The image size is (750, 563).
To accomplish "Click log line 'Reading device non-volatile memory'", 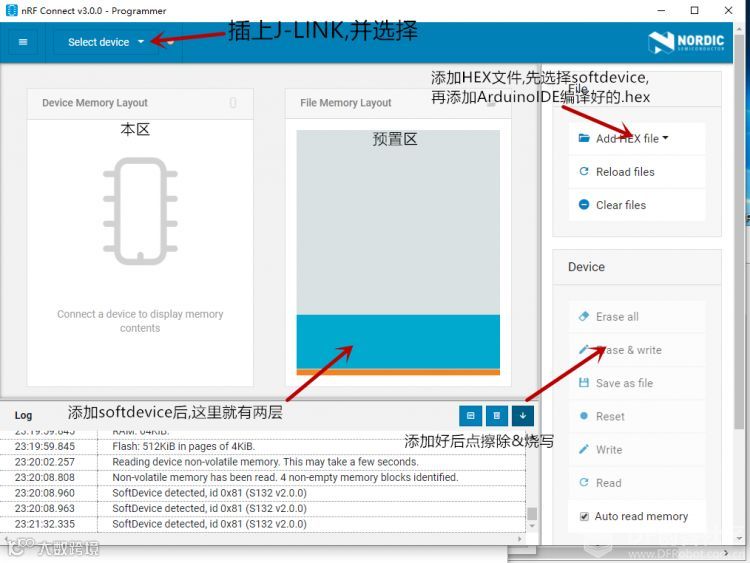I will 265,462.
